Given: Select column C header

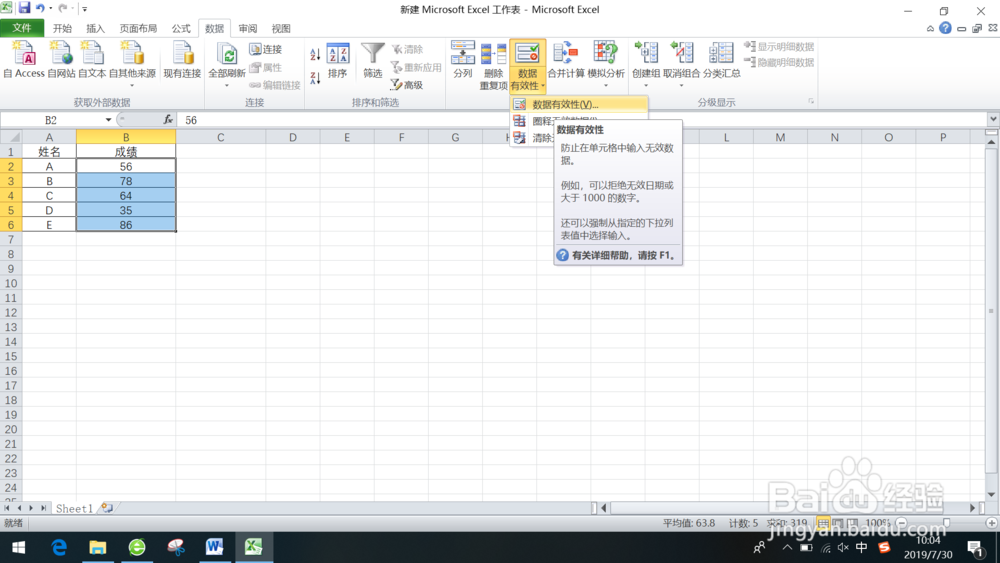Looking at the screenshot, I should point(220,137).
